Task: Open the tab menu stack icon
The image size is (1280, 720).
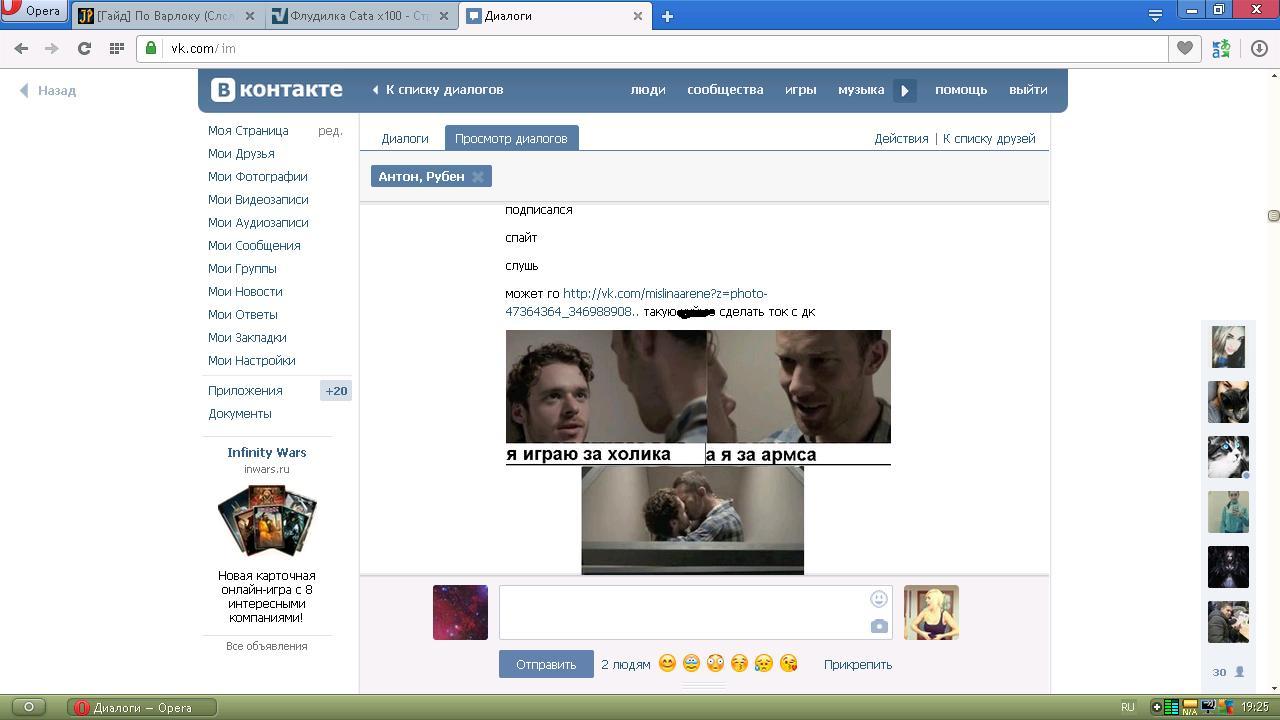Action: [x=1155, y=15]
